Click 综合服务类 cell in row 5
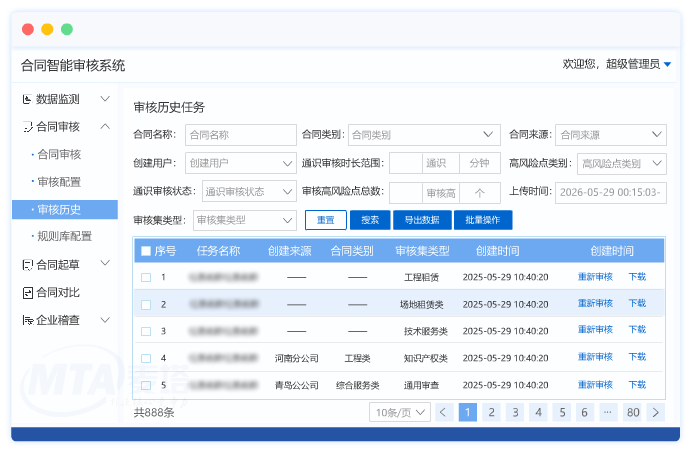 [357, 385]
